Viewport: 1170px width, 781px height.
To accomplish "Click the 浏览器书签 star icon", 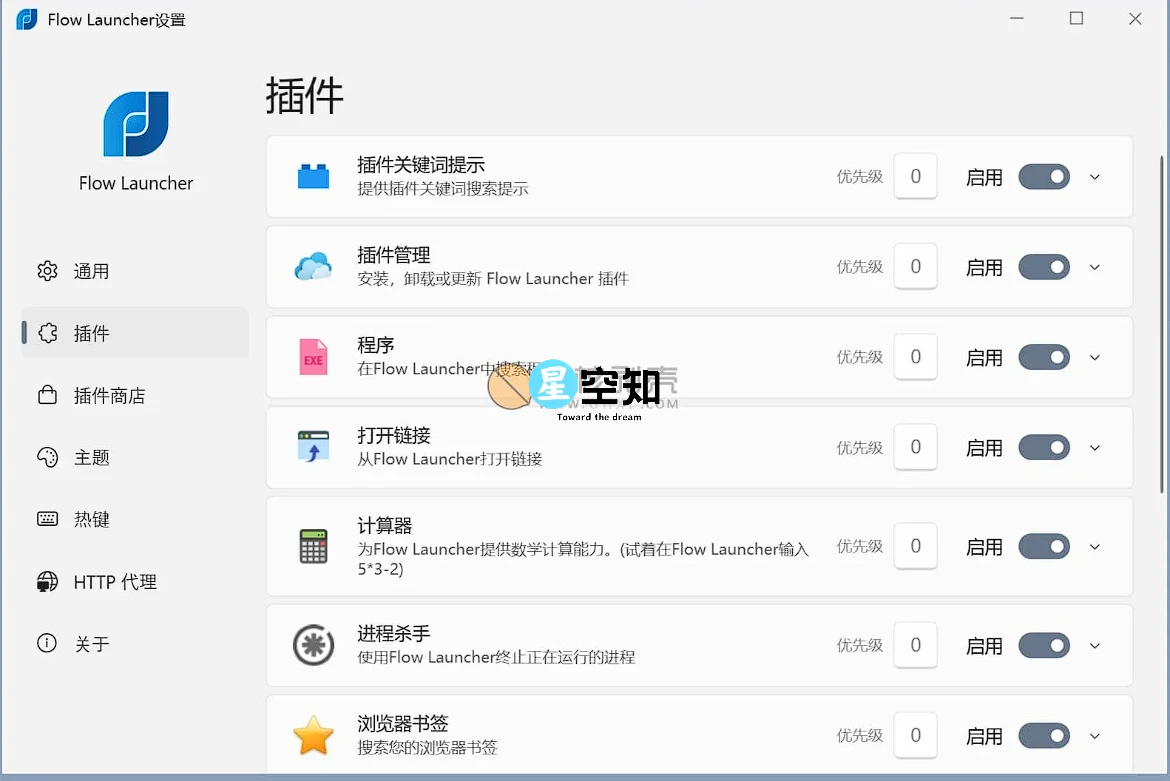I will point(314,735).
